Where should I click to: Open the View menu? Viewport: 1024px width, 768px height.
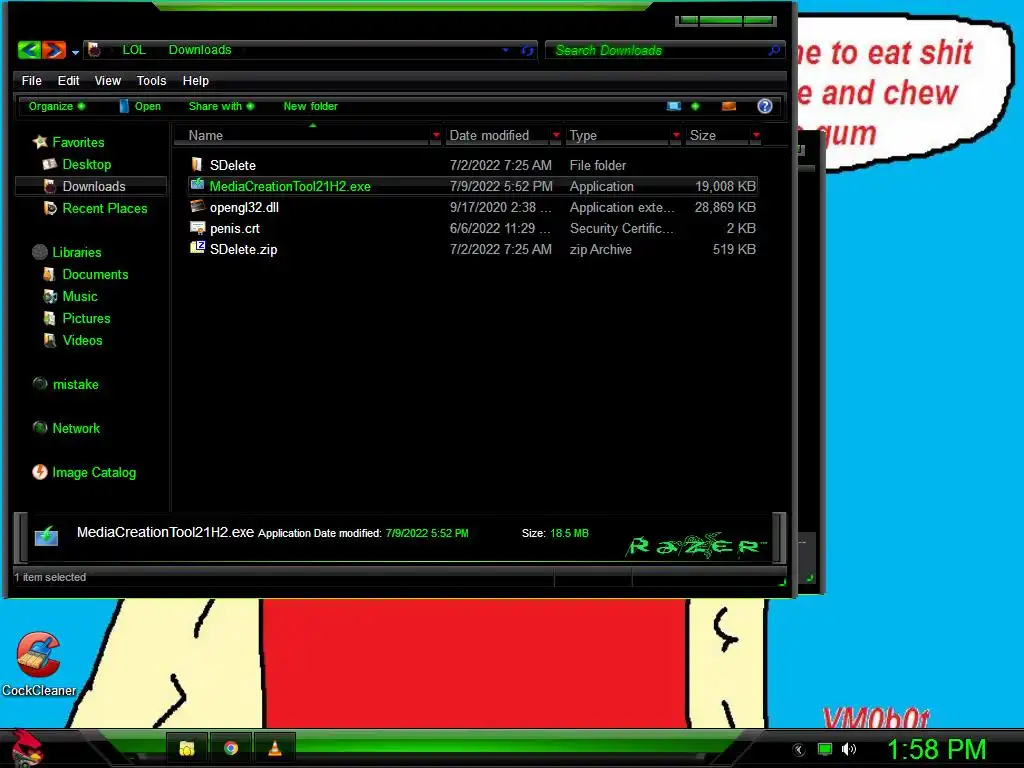(x=108, y=80)
